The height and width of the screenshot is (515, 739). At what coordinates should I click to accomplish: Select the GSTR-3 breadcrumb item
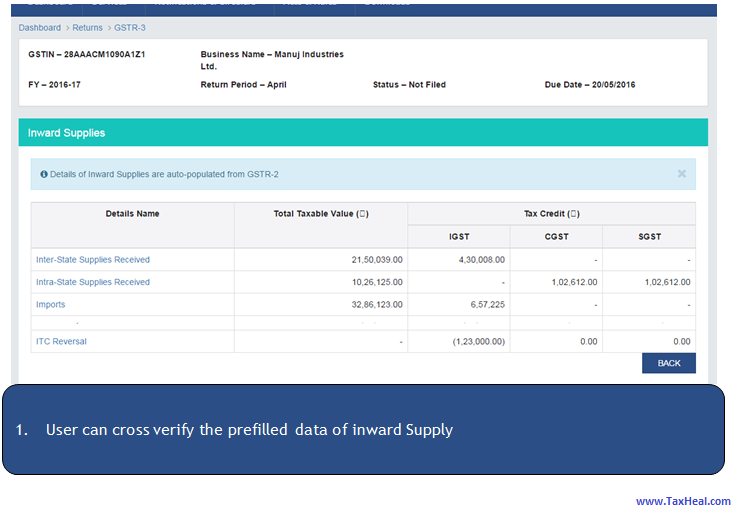pos(129,28)
